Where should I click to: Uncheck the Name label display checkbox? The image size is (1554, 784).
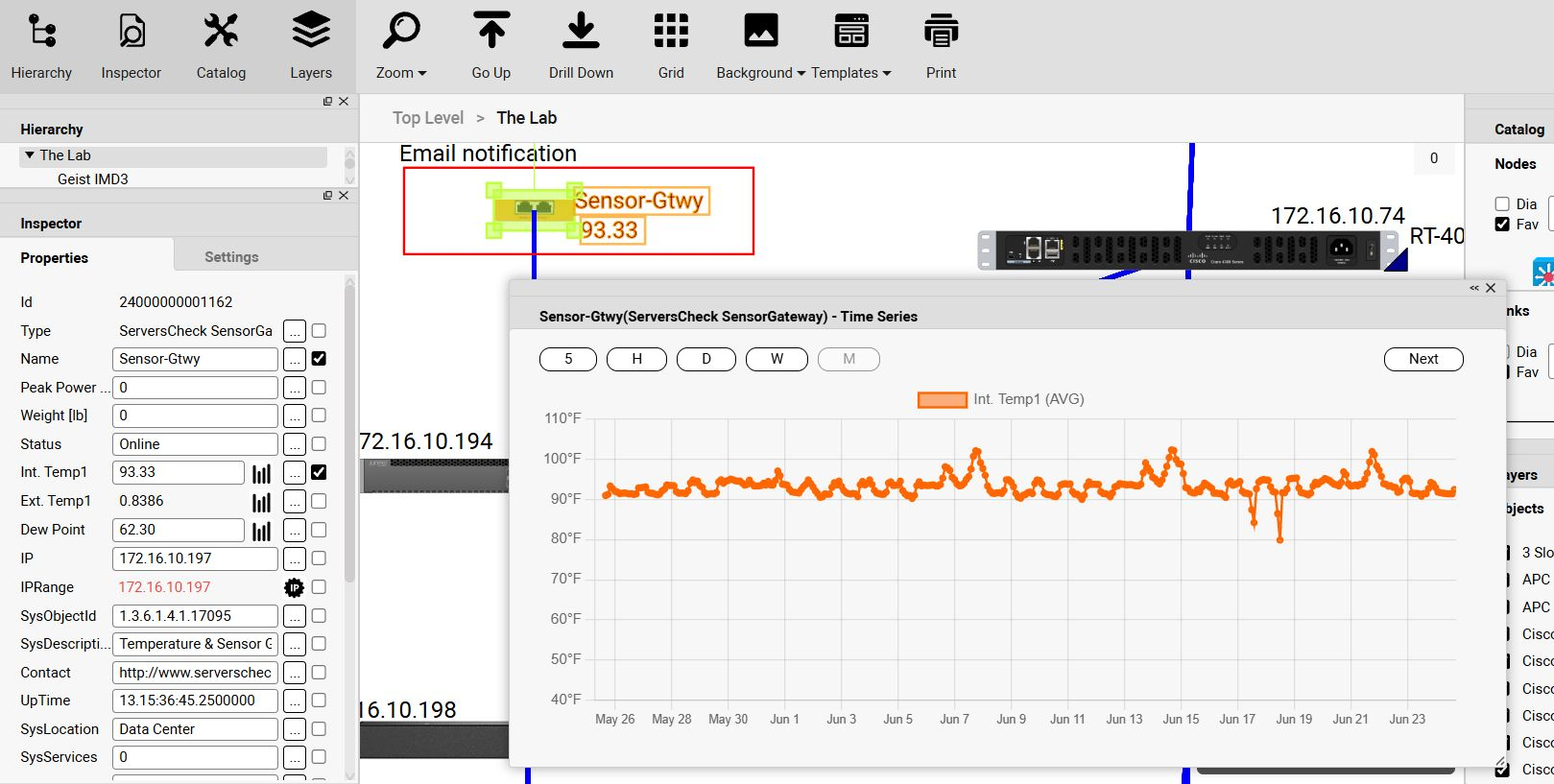[x=319, y=358]
